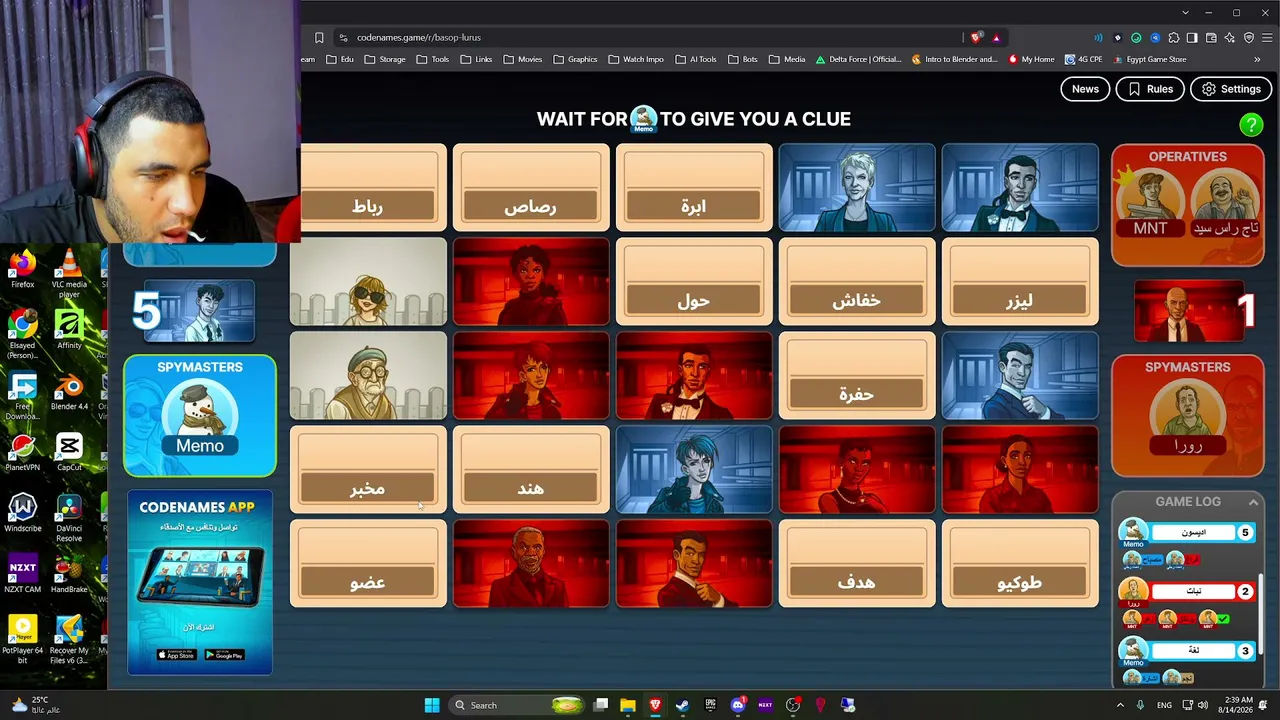Select the word card طوكيو
The image size is (1280, 720).
tap(1020, 563)
